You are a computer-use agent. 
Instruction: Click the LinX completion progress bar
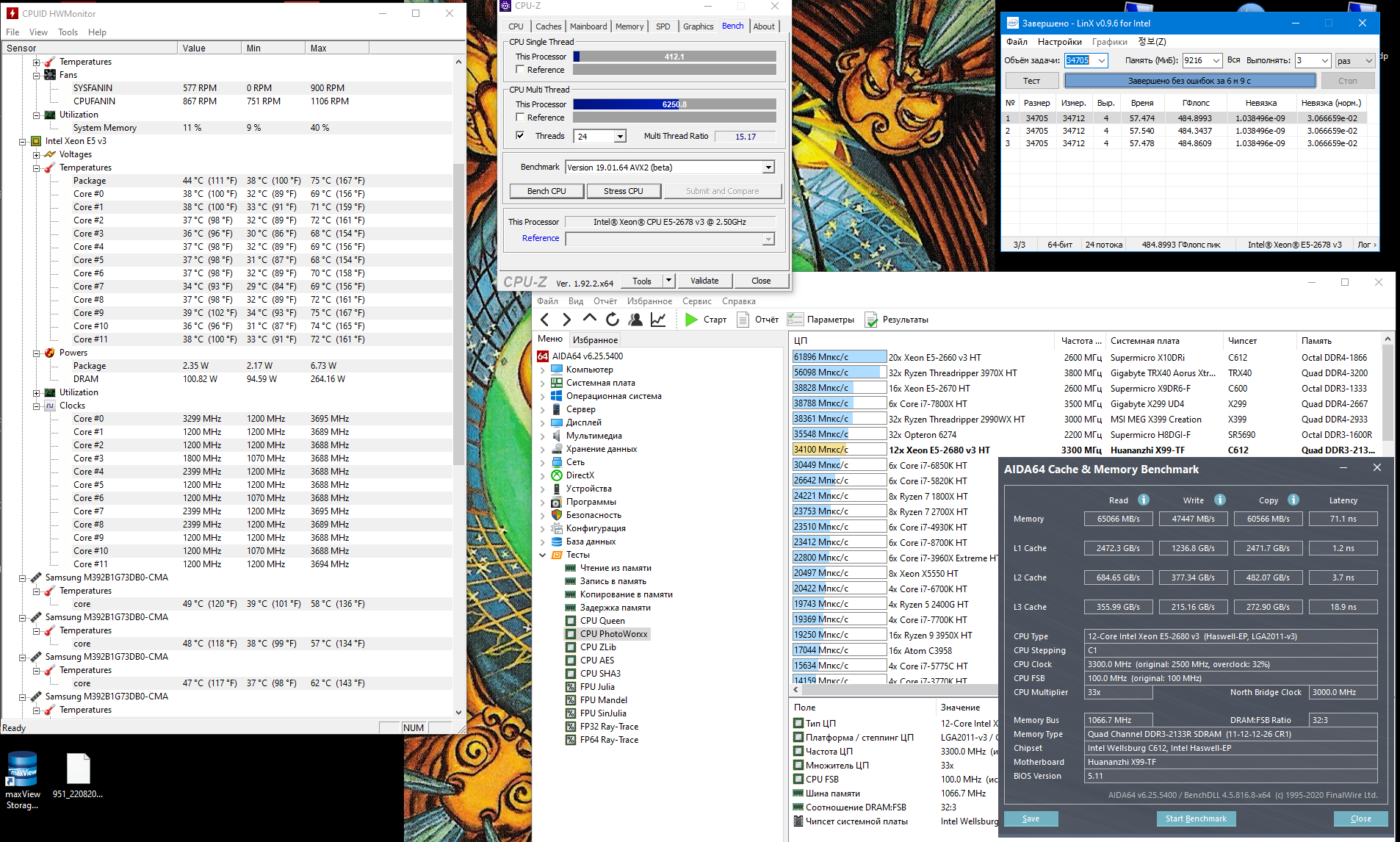(1190, 81)
